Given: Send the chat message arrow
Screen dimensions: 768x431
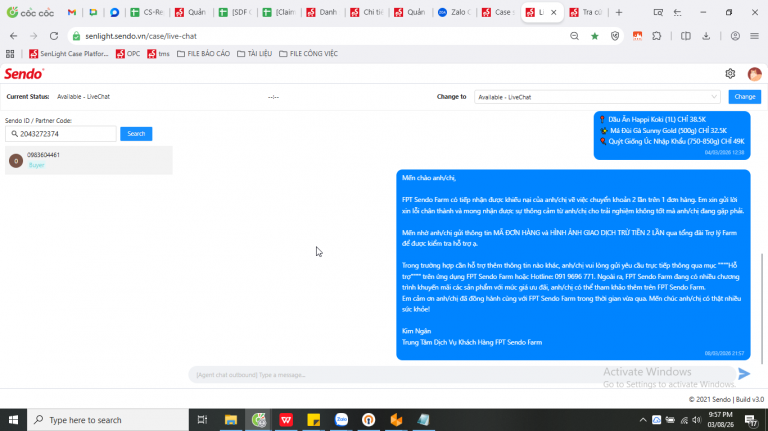Looking at the screenshot, I should click(744, 374).
